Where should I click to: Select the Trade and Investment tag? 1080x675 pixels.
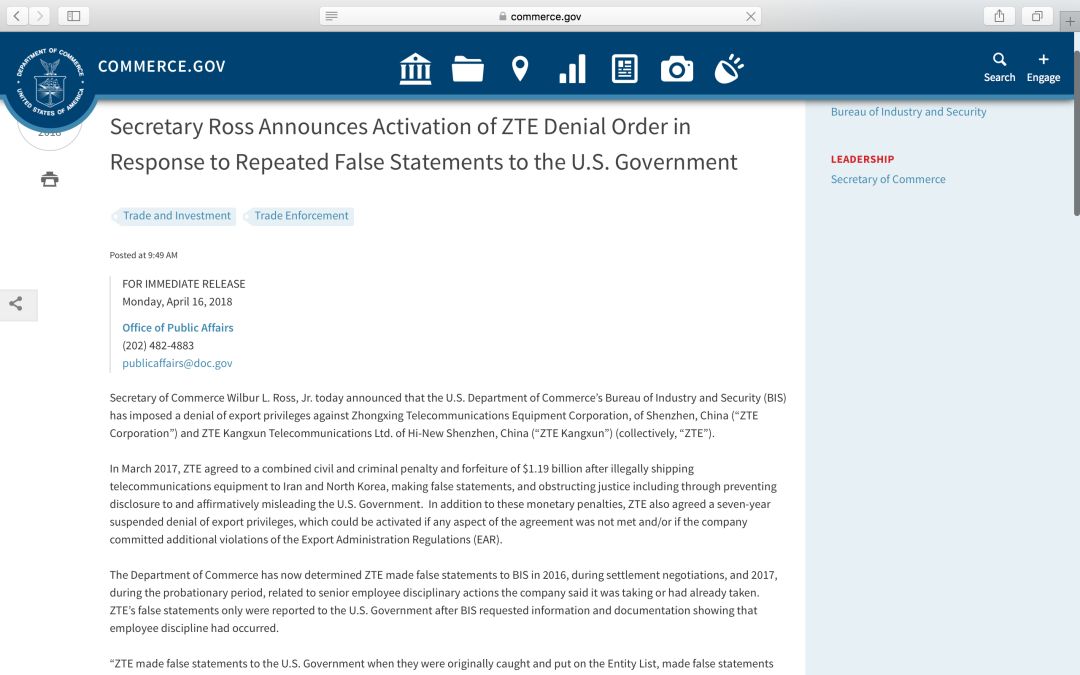(176, 216)
